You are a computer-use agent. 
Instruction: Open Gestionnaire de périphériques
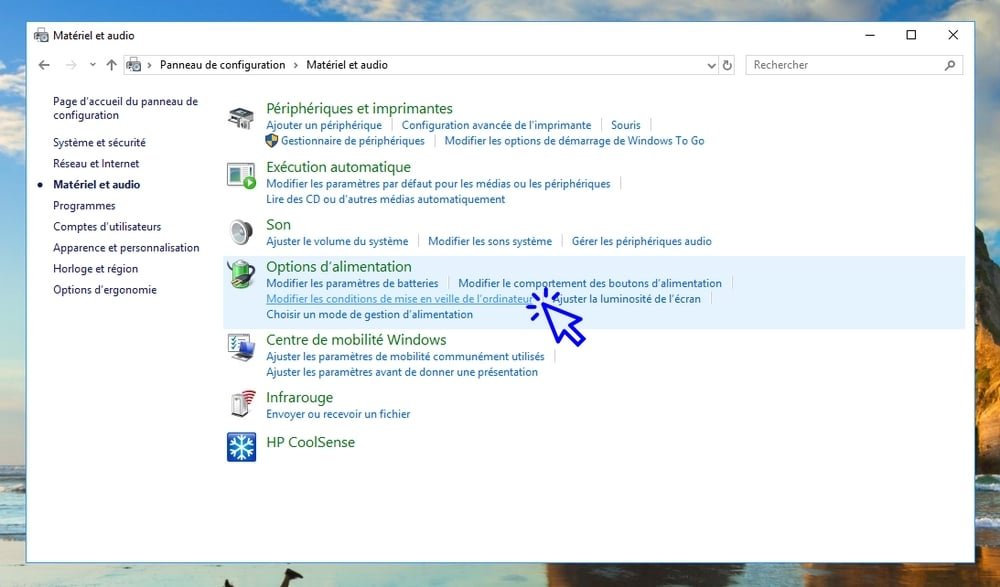[x=353, y=140]
